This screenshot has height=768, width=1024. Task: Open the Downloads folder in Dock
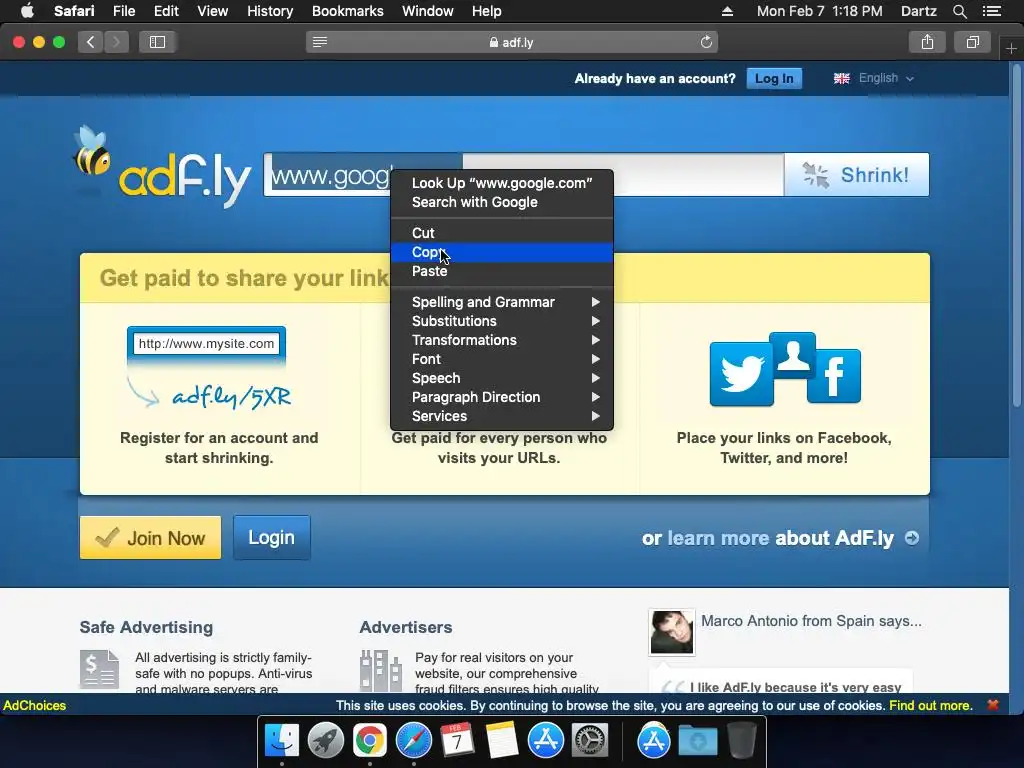[x=697, y=741]
